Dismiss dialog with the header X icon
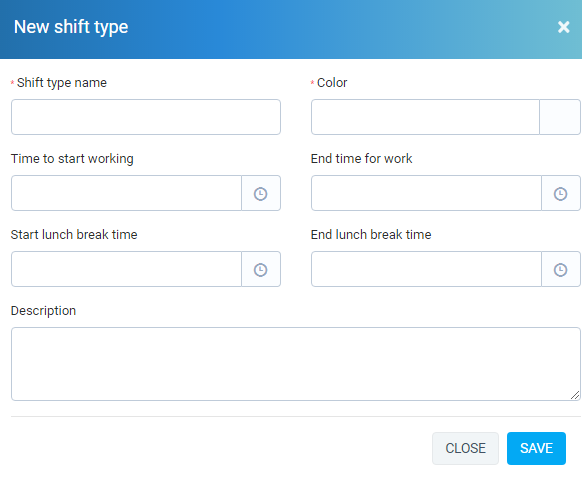Viewport: 582px width, 483px height. (563, 27)
